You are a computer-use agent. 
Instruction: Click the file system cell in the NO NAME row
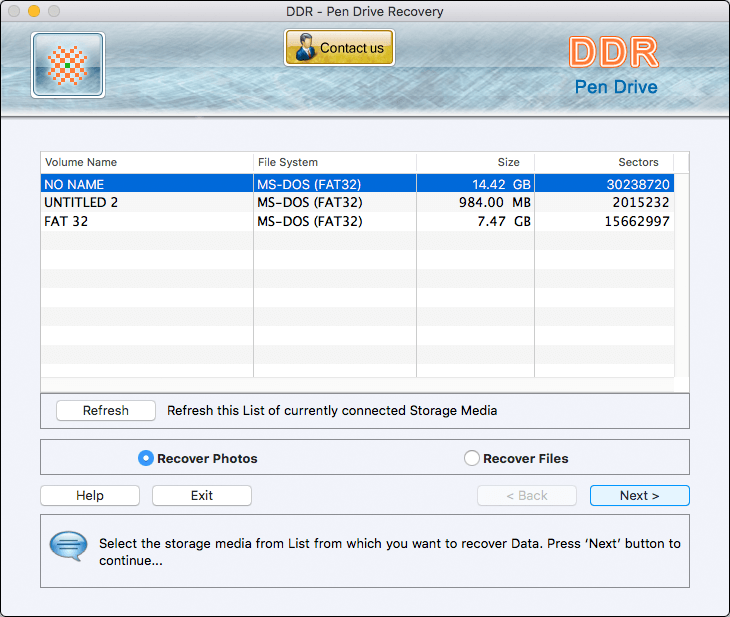[335, 184]
